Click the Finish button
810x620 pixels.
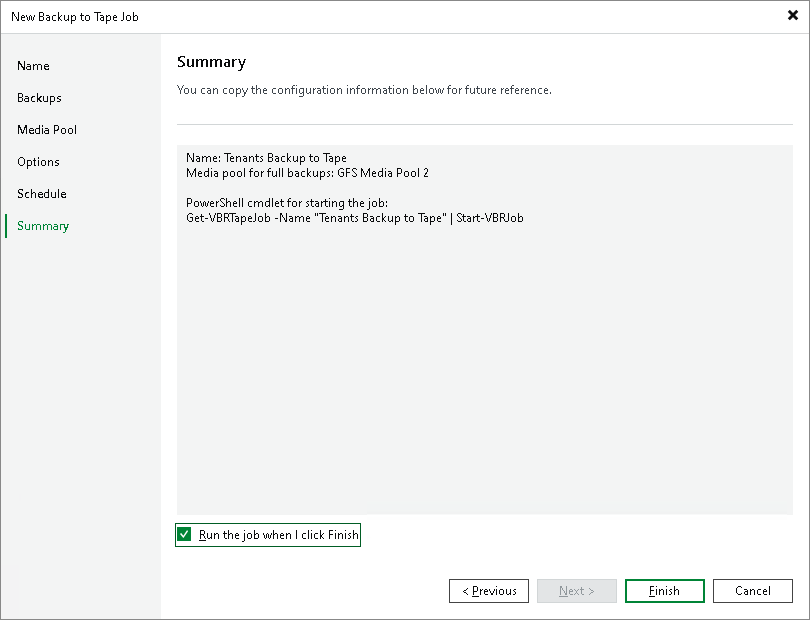664,590
